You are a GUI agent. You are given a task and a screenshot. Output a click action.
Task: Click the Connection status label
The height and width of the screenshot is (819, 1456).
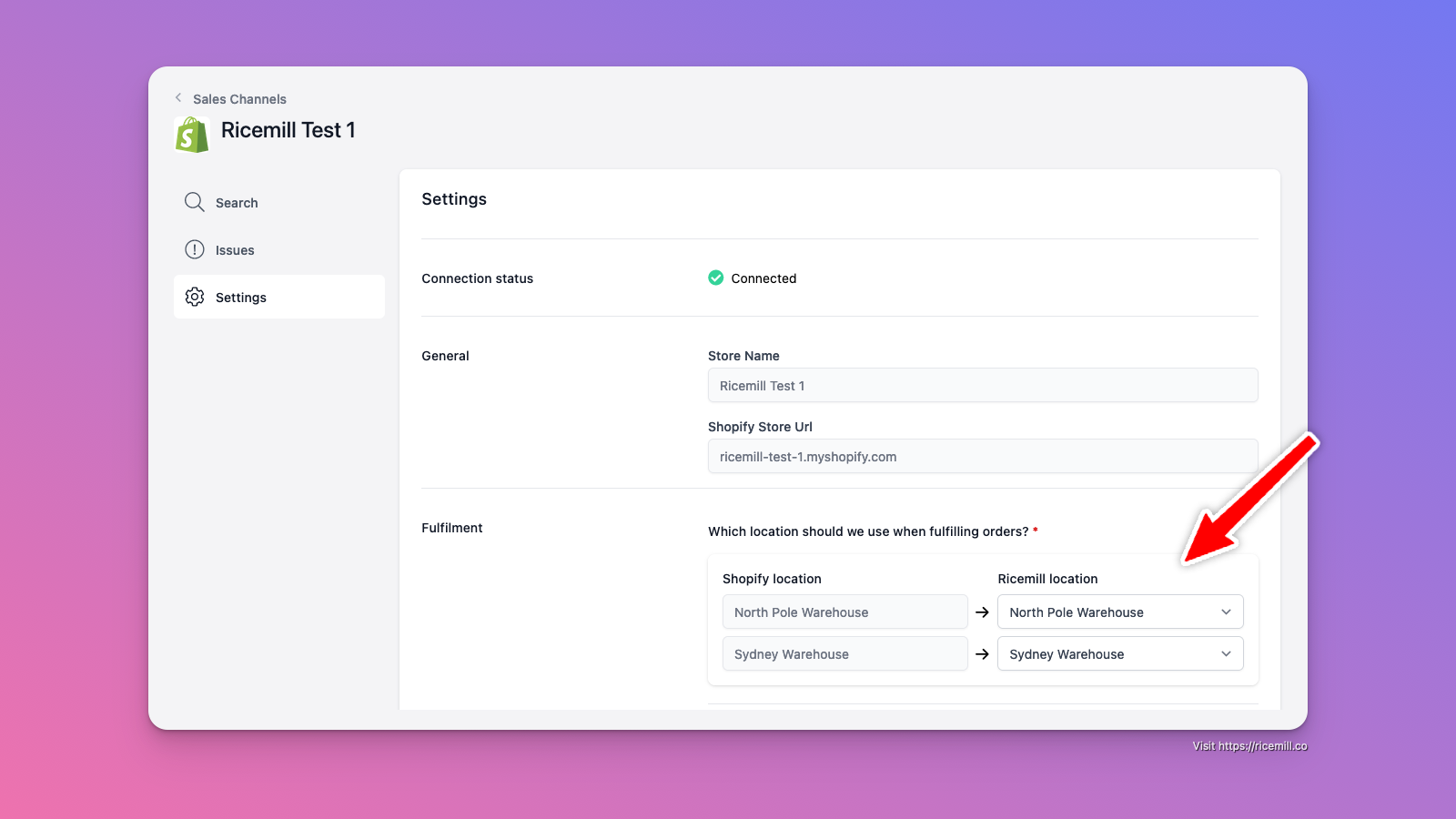coord(478,278)
